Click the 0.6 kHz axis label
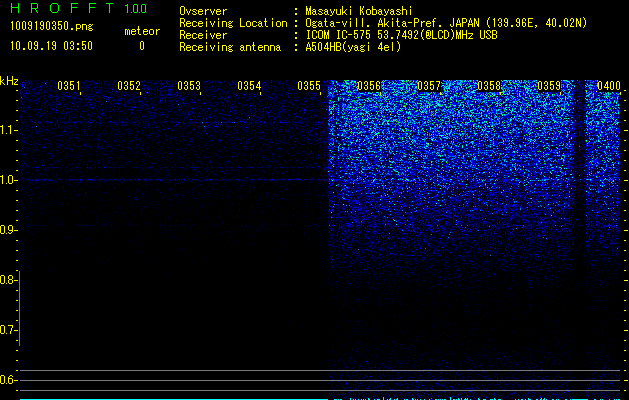This screenshot has height=400, width=629. pos(8,380)
